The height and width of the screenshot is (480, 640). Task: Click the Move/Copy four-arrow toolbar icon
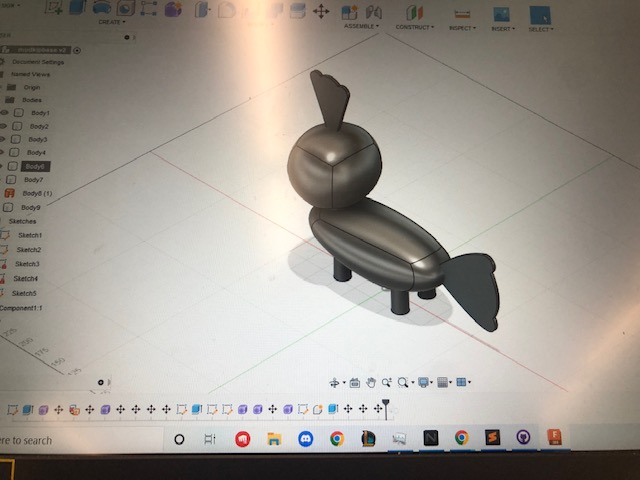[321, 11]
